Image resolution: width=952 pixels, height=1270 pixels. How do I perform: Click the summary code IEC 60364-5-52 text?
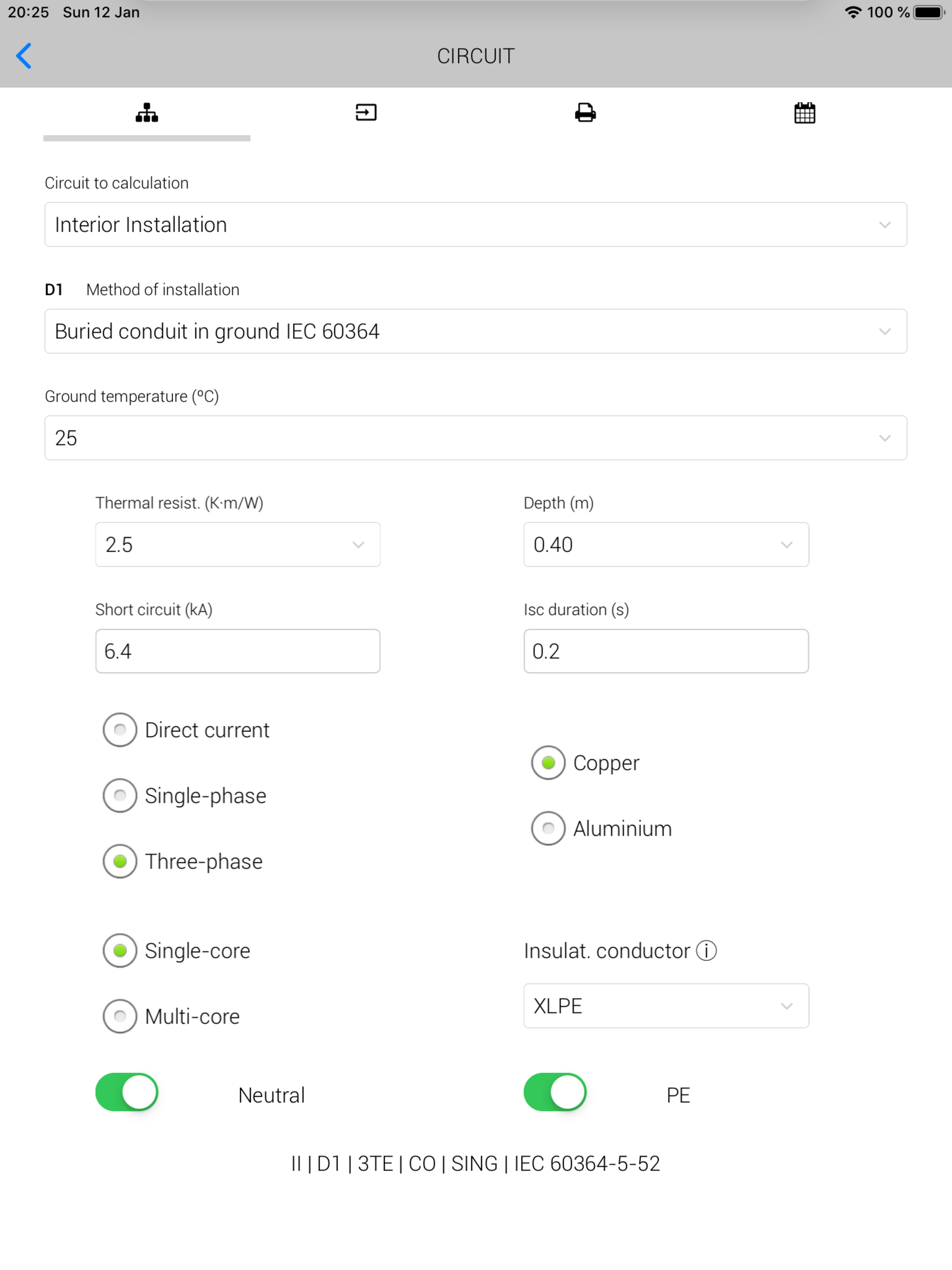(587, 1164)
